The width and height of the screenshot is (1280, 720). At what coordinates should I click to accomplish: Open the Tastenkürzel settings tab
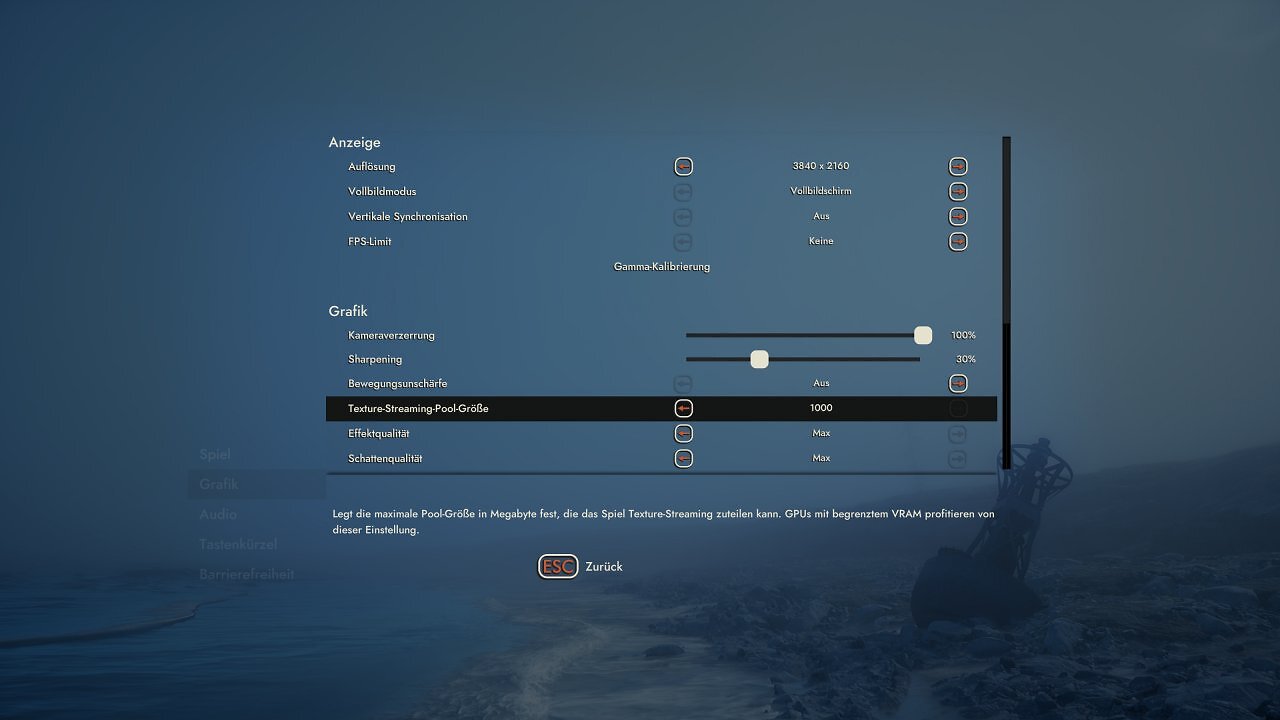click(x=238, y=544)
